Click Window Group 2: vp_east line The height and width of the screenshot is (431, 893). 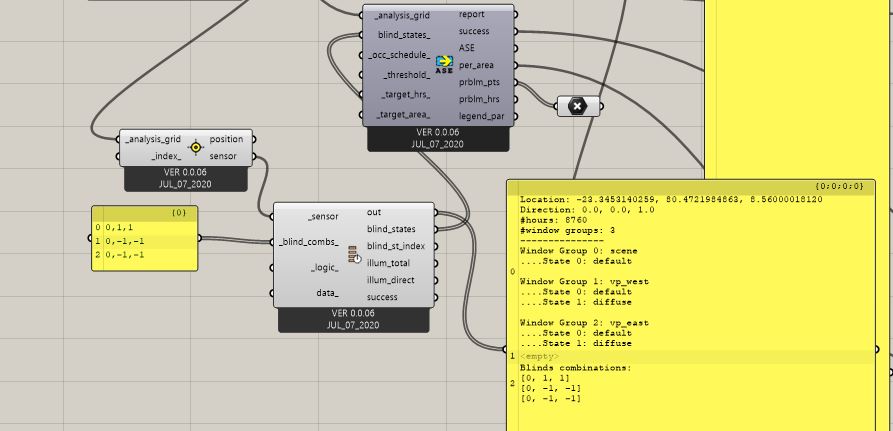pyautogui.click(x=584, y=323)
